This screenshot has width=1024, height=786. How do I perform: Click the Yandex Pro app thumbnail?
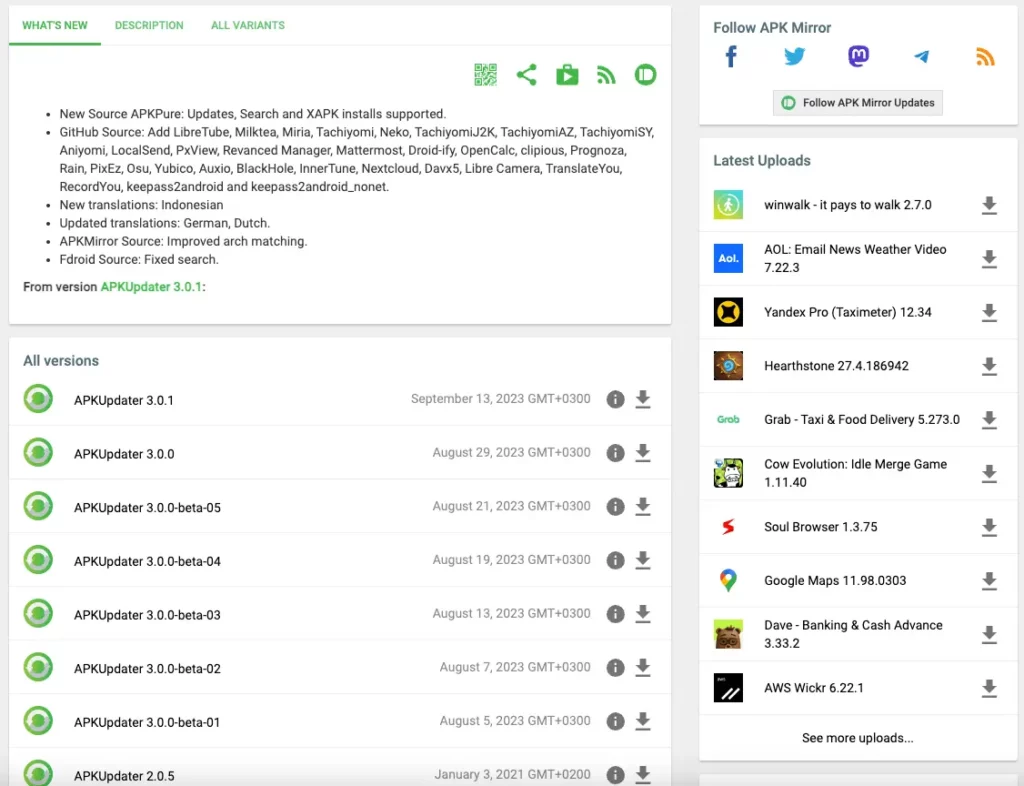pyautogui.click(x=728, y=312)
